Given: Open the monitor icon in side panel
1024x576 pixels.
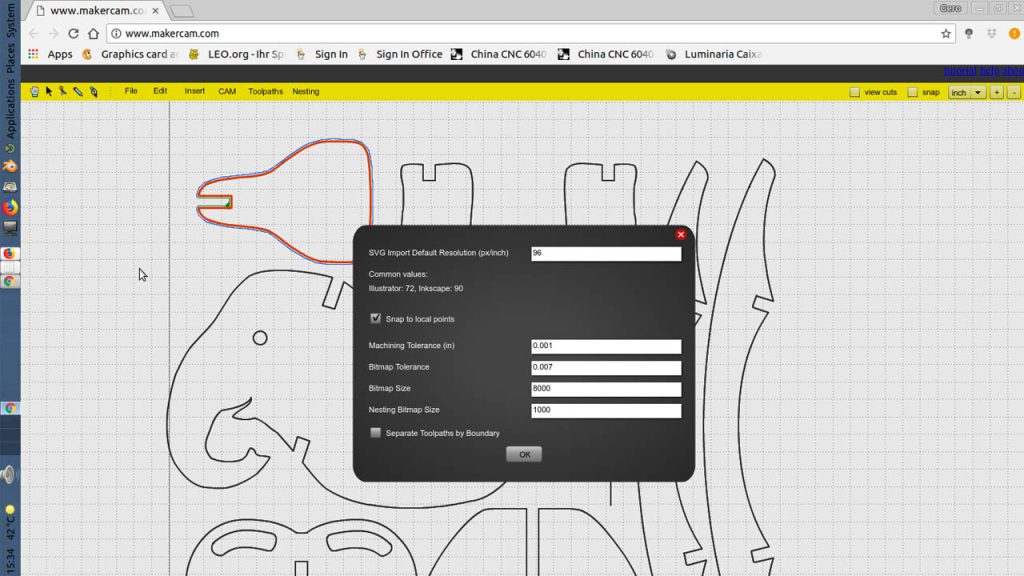Looking at the screenshot, I should [10, 228].
